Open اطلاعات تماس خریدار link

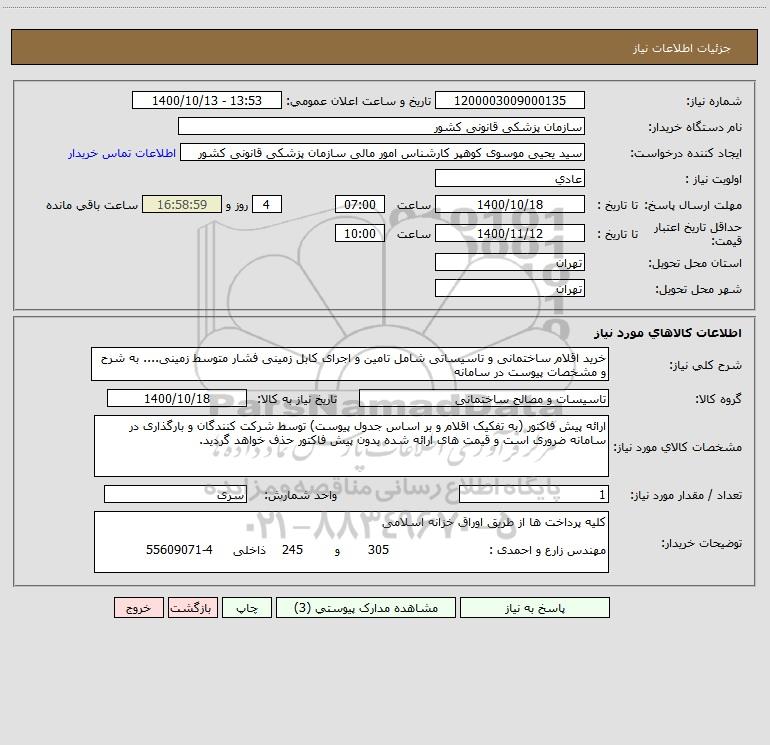tap(122, 153)
